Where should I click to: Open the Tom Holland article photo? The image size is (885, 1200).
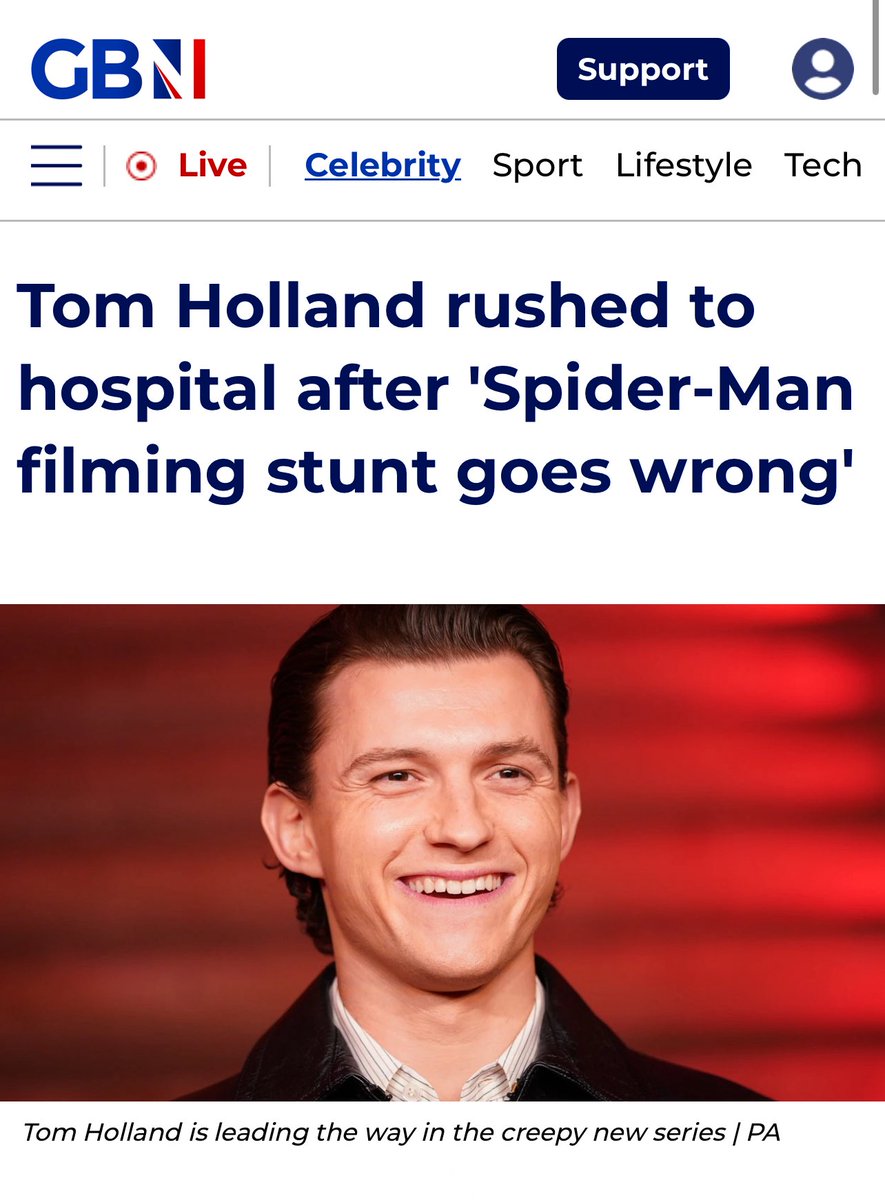(x=442, y=852)
